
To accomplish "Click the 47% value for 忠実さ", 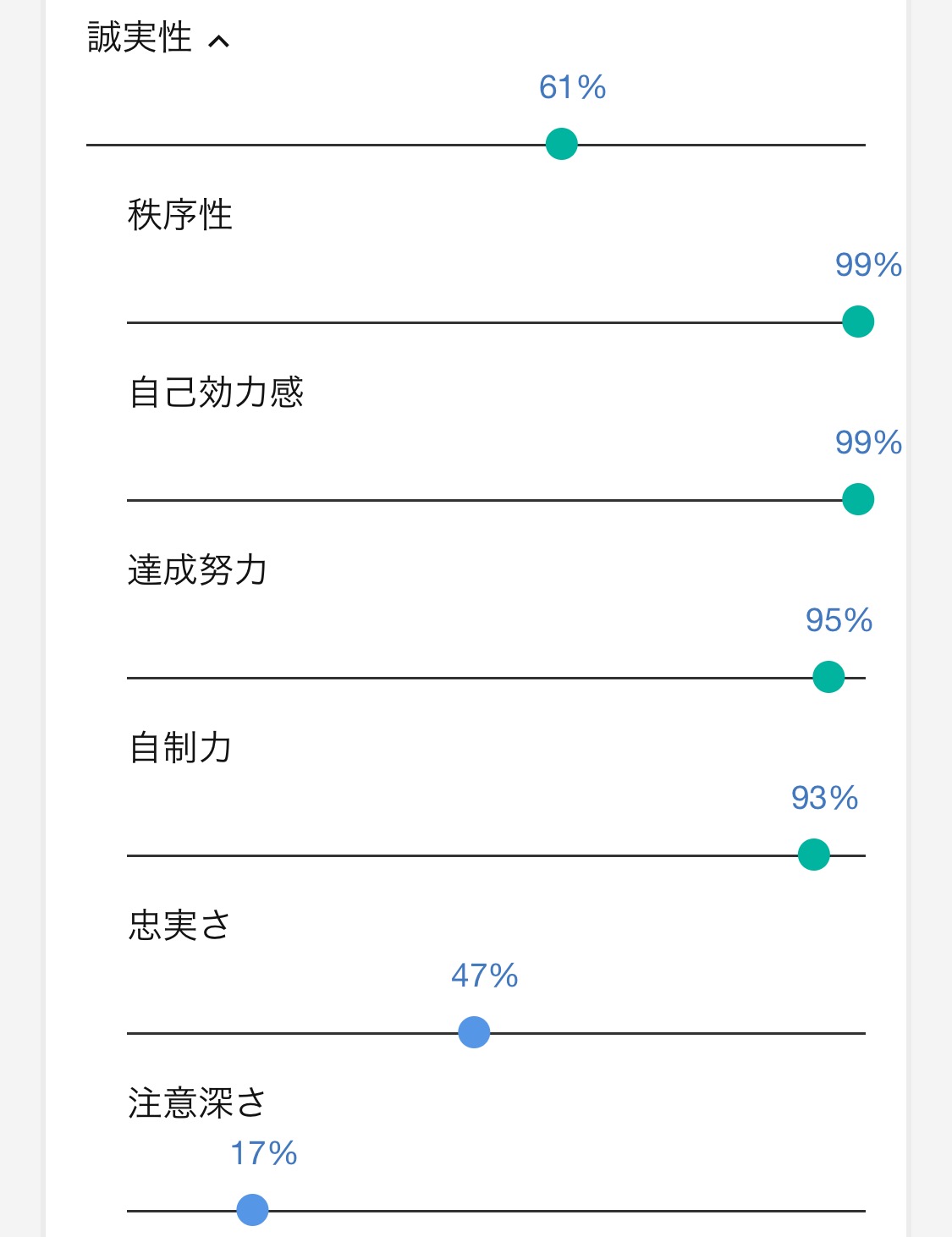I will [x=484, y=976].
